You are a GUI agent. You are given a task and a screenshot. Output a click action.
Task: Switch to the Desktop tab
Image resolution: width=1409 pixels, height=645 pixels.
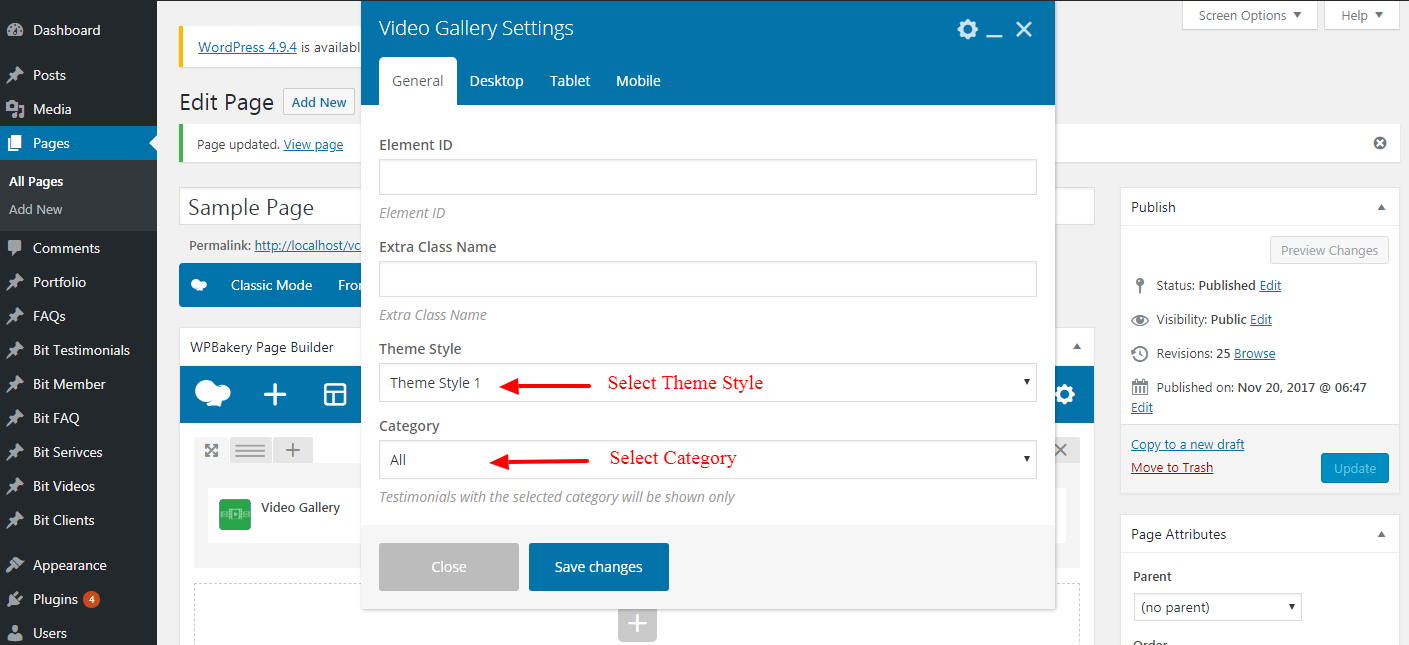[x=496, y=81]
